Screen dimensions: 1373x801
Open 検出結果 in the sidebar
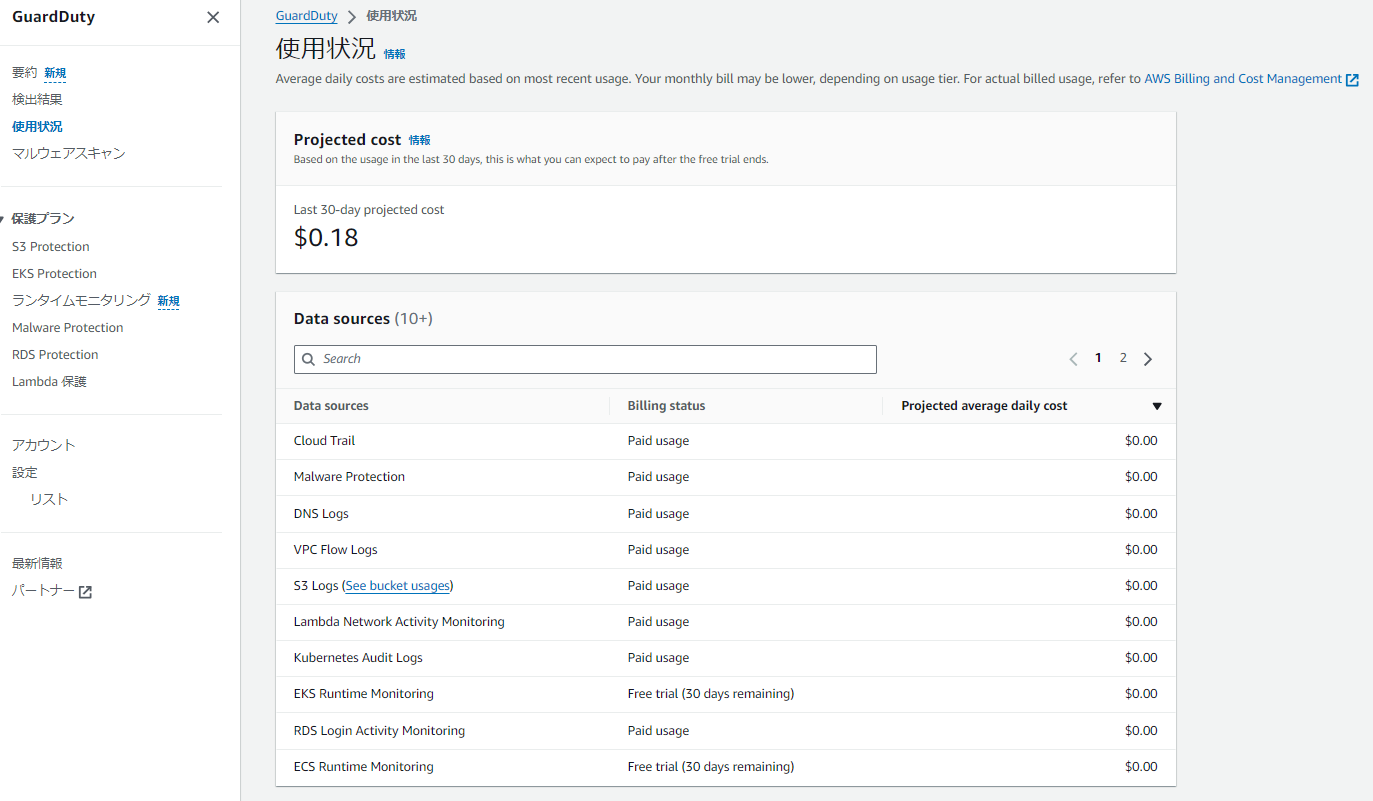(x=37, y=99)
